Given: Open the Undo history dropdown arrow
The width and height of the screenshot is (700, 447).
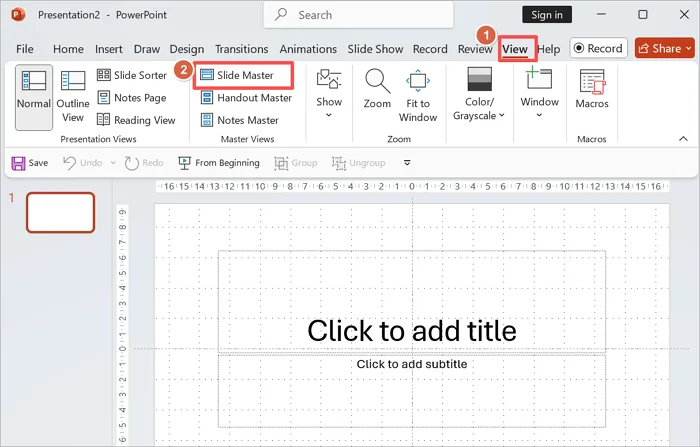Looking at the screenshot, I should click(x=113, y=163).
